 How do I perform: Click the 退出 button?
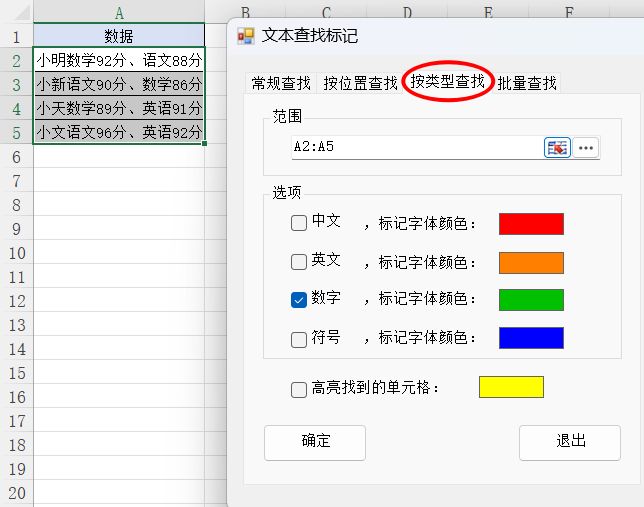(570, 442)
